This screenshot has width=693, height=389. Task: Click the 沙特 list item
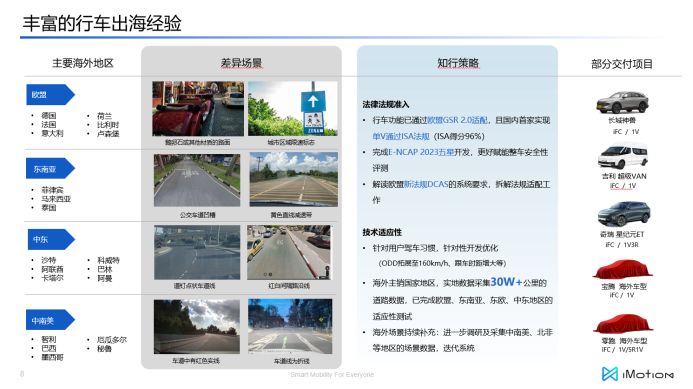(x=49, y=260)
